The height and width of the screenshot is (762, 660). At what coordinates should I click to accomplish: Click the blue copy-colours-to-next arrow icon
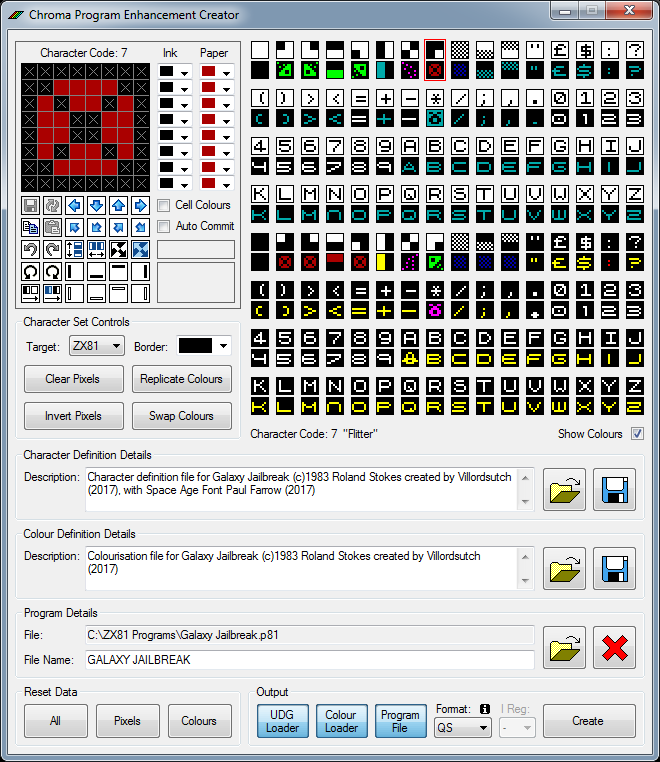(x=52, y=294)
